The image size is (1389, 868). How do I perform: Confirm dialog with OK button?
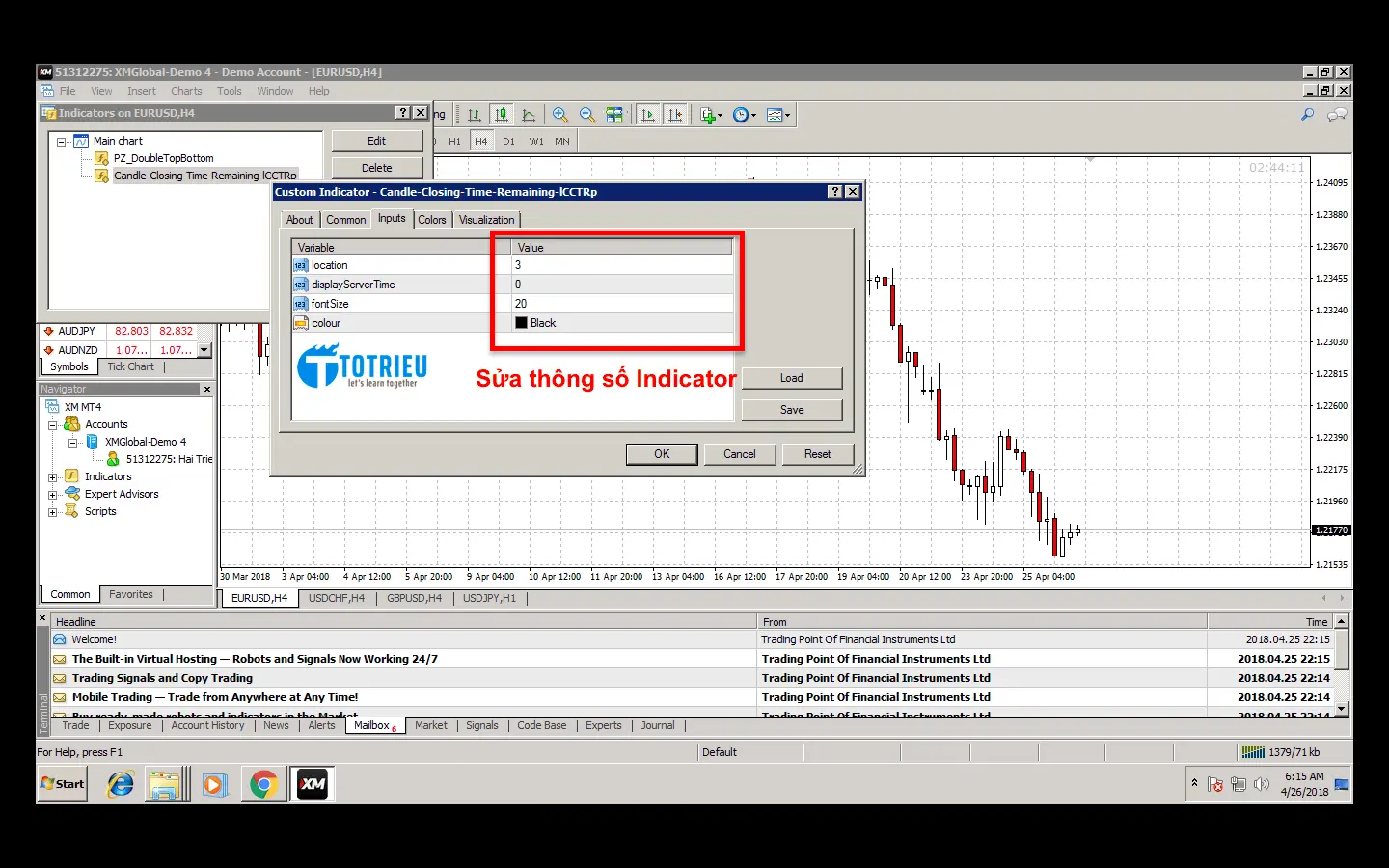pos(662,454)
